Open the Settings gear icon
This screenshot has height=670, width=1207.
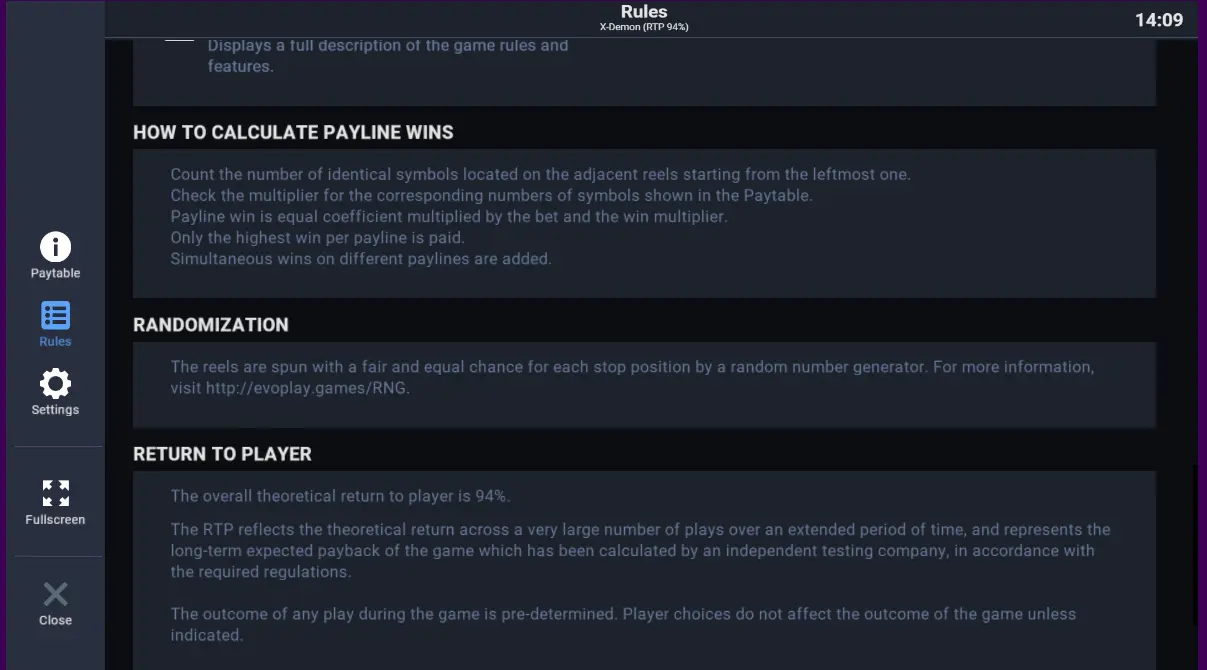coord(55,383)
